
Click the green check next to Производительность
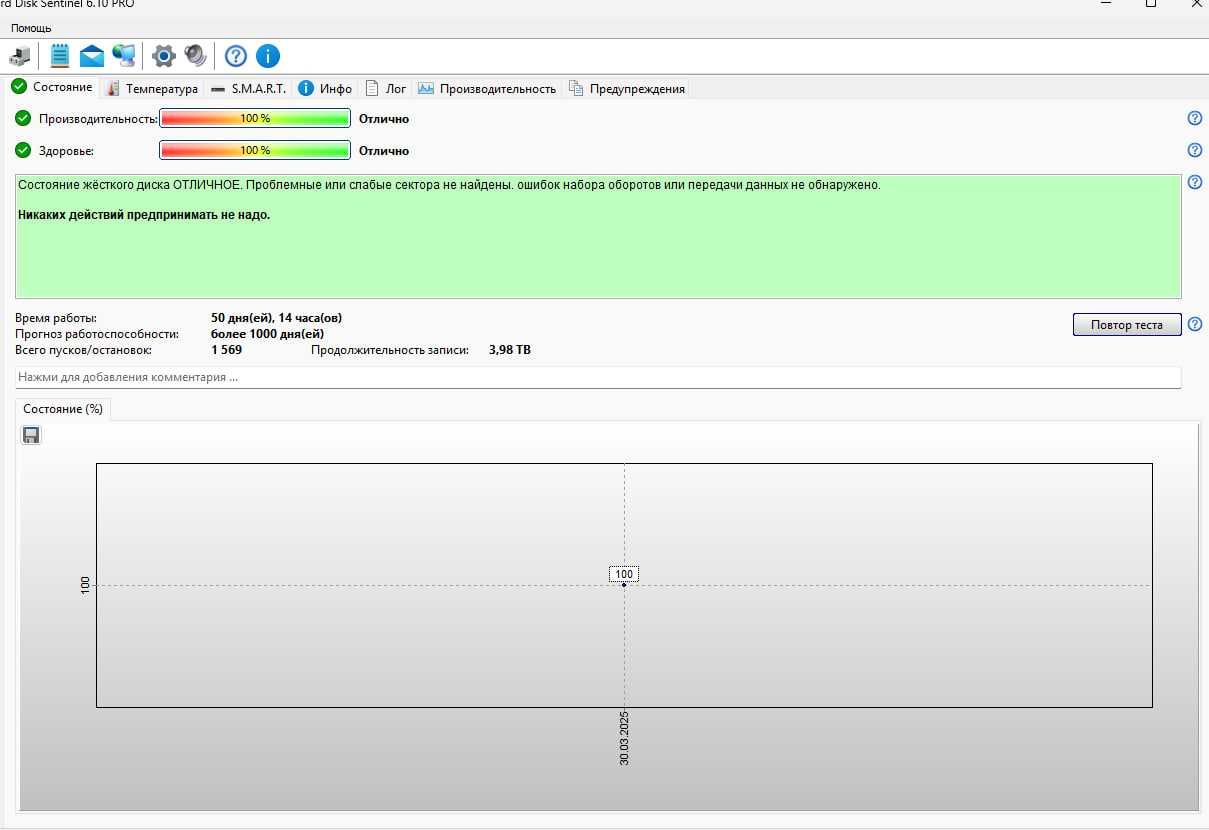[x=23, y=118]
